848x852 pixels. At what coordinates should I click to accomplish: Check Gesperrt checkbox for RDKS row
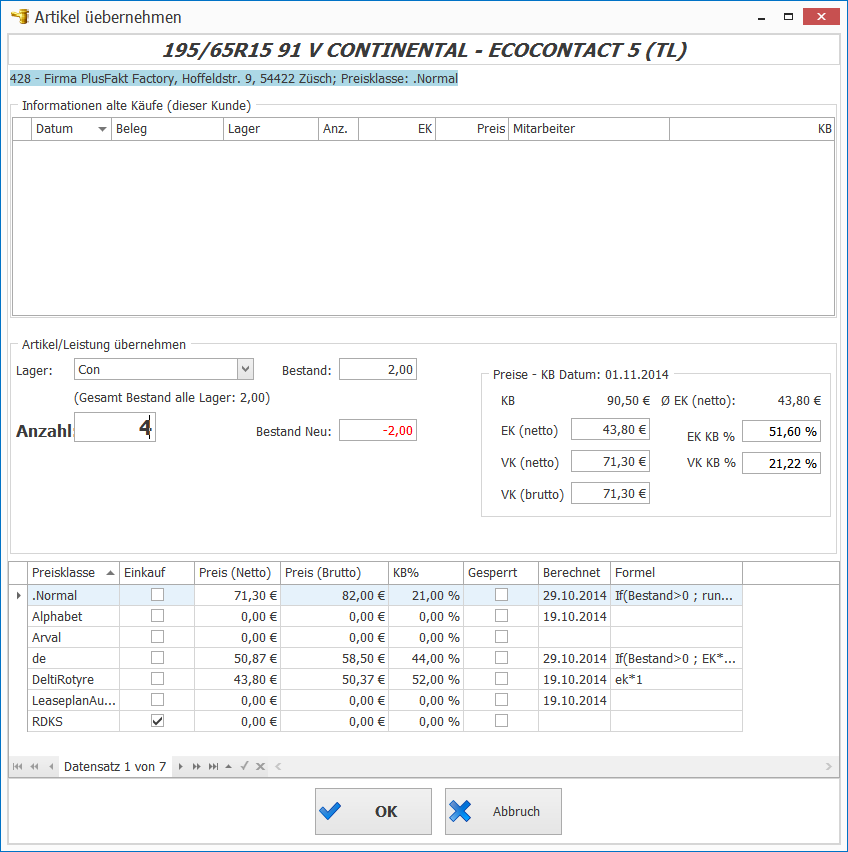tap(501, 721)
